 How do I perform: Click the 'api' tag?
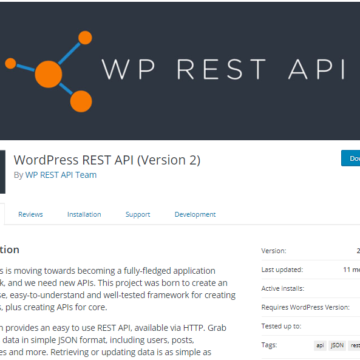point(320,346)
